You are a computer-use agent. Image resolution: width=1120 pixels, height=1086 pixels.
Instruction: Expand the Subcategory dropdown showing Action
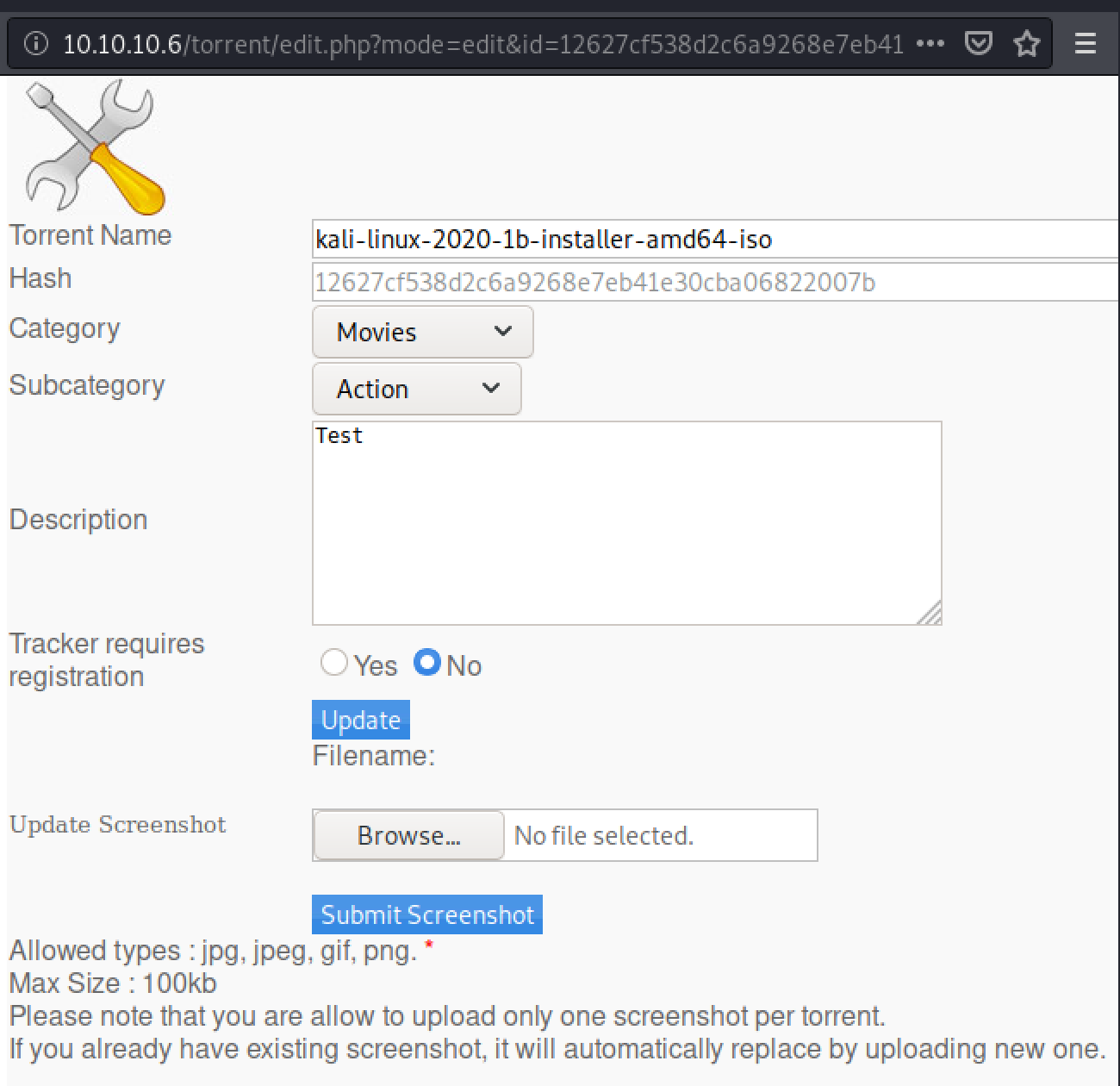[x=416, y=389]
